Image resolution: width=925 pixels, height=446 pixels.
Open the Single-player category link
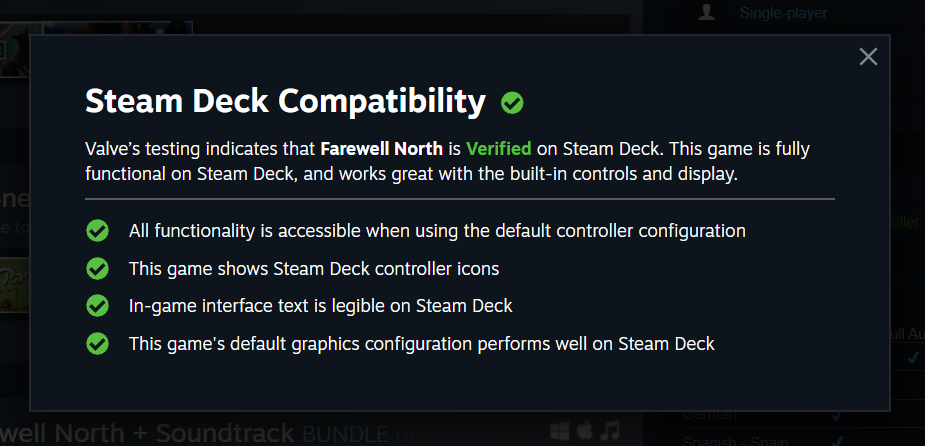(783, 13)
